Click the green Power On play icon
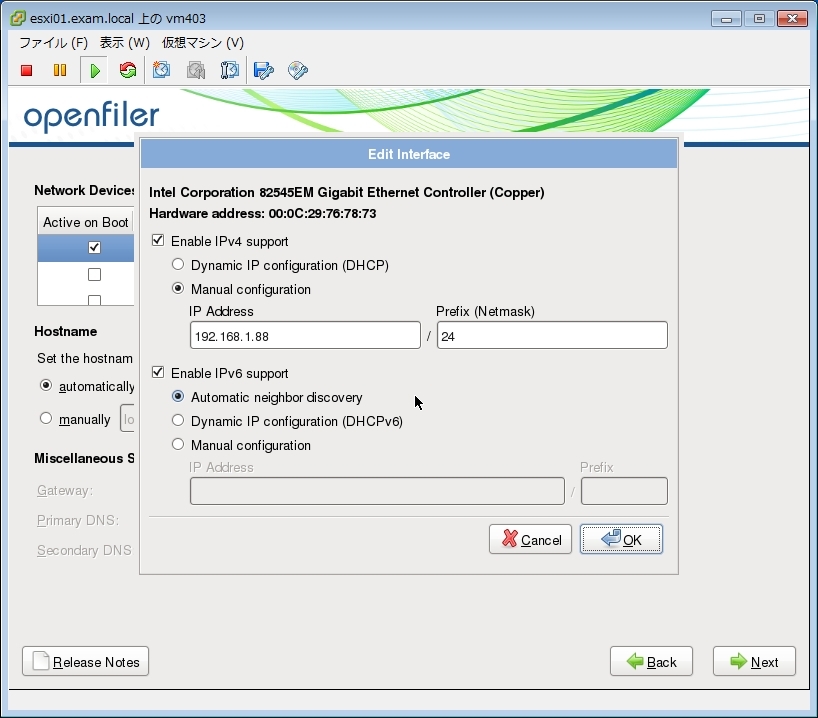 tap(94, 70)
